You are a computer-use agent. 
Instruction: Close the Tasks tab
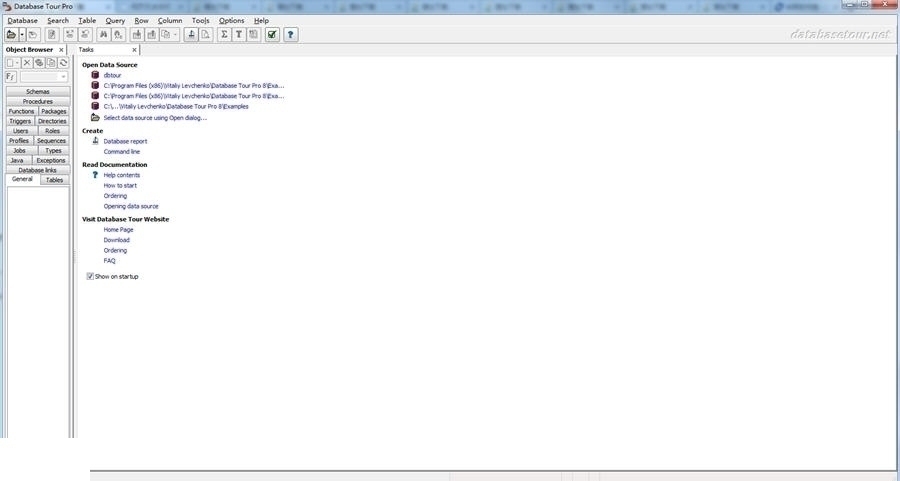134,50
